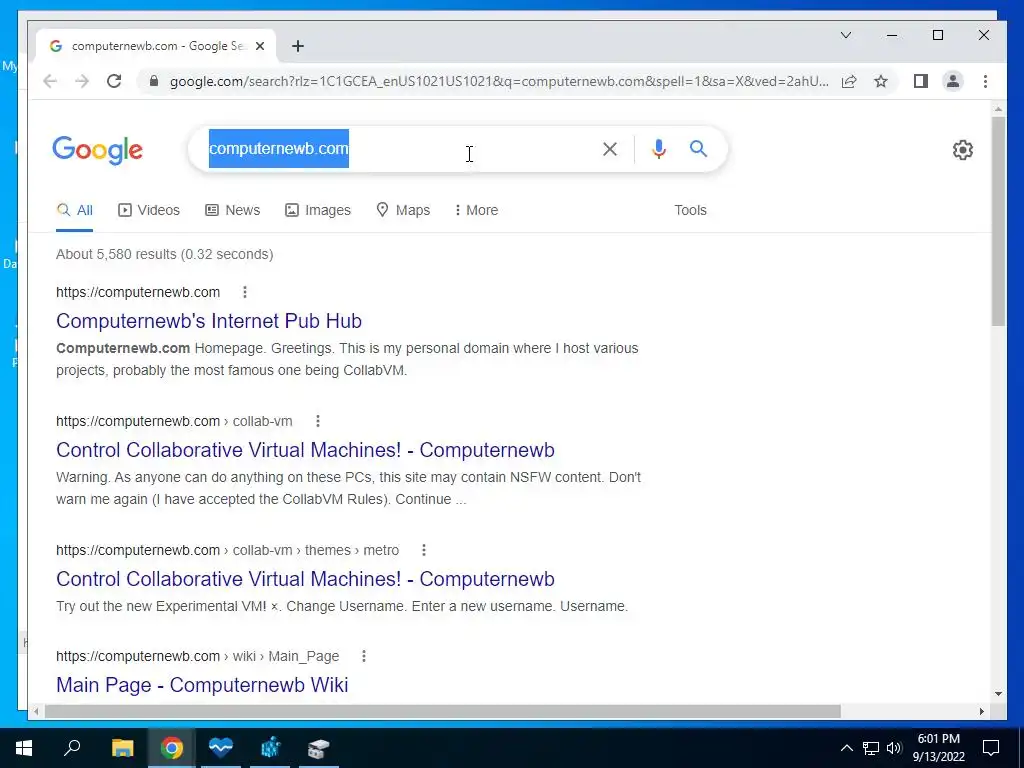Click the horizontal scrollbar thumb
Image resolution: width=1024 pixels, height=768 pixels.
(443, 711)
